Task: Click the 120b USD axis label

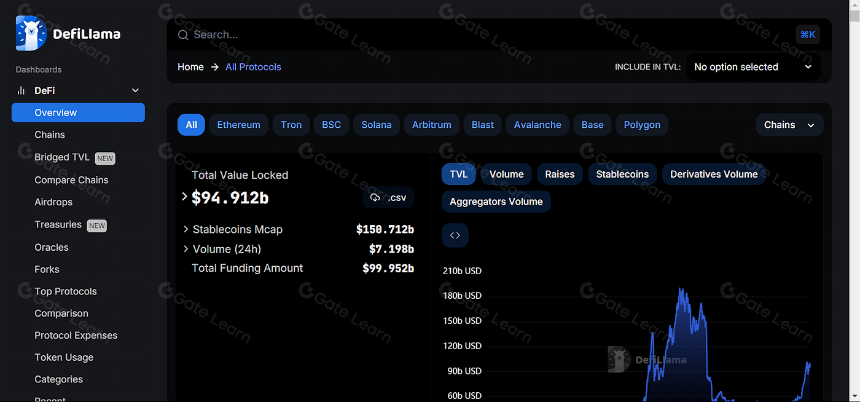Action: coord(462,346)
